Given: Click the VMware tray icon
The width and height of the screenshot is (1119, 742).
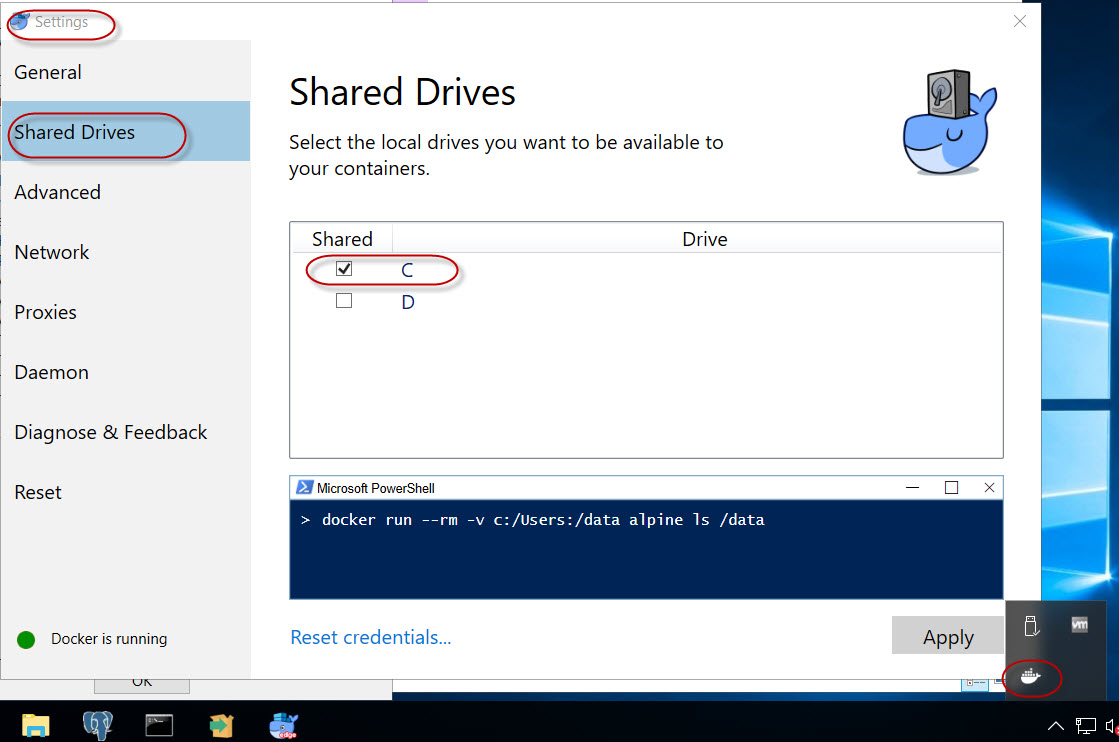Looking at the screenshot, I should point(1079,624).
